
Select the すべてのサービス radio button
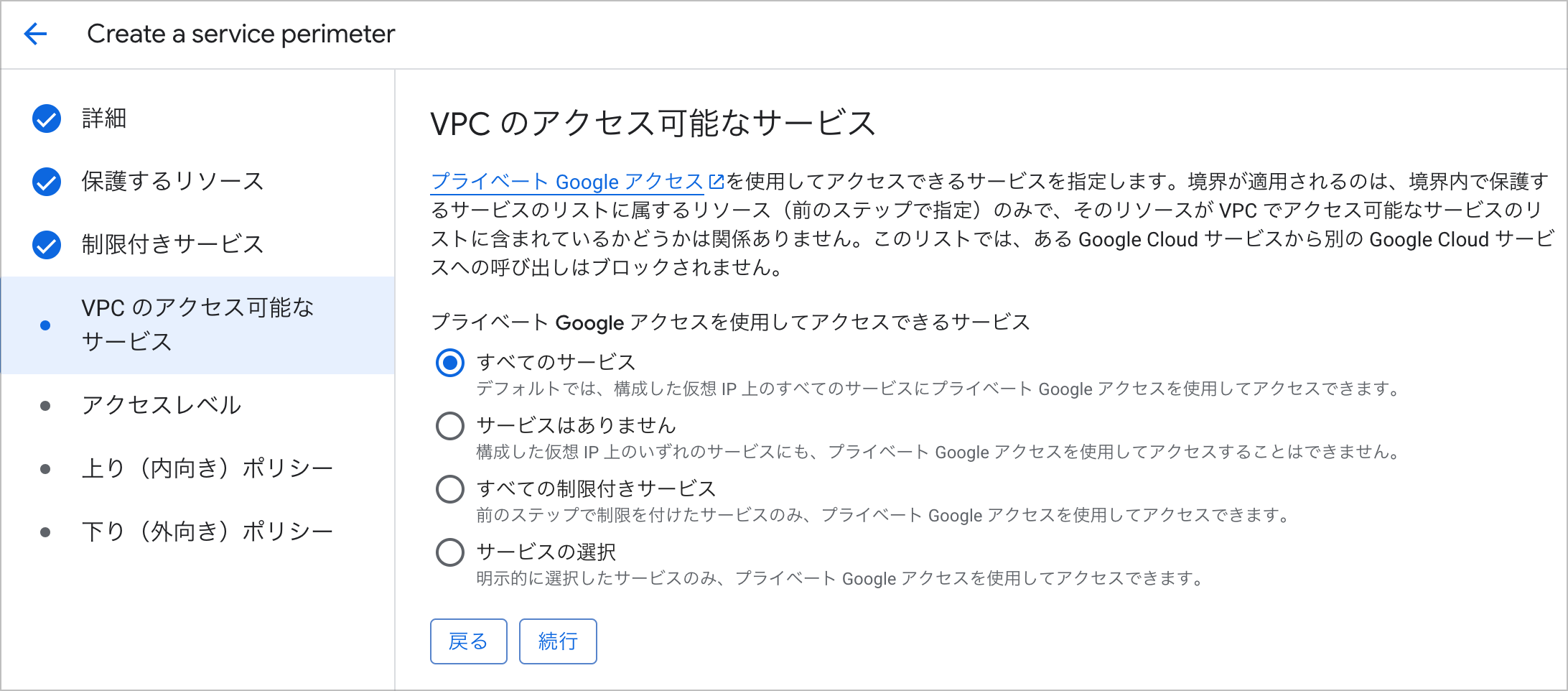[450, 363]
